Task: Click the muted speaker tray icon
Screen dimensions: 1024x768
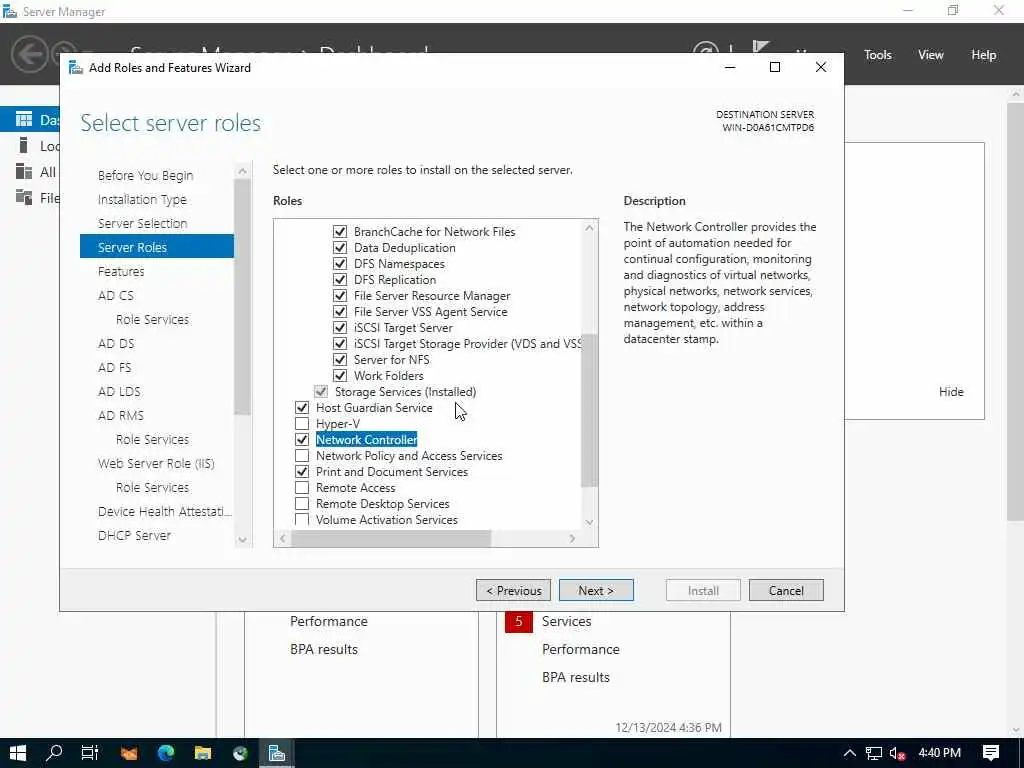Action: (x=898, y=754)
